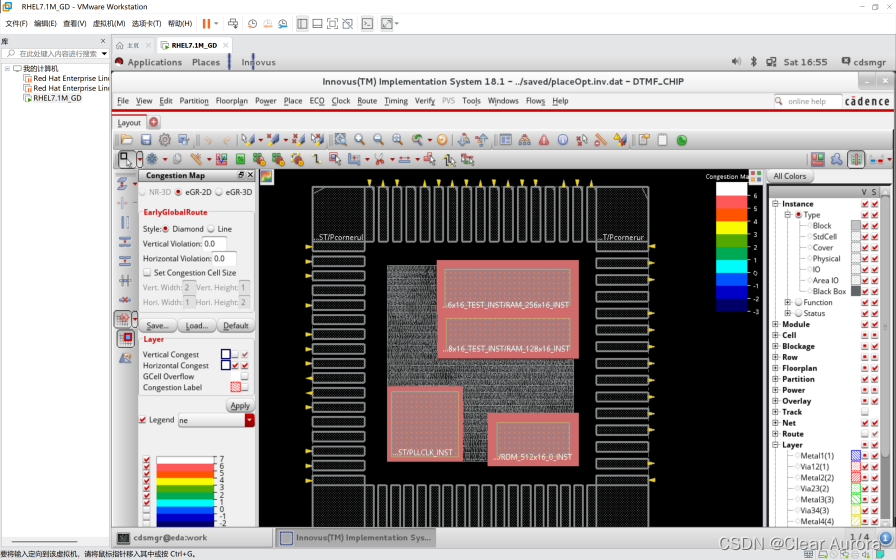Click the undo arrow toolbar icon

[x=209, y=140]
